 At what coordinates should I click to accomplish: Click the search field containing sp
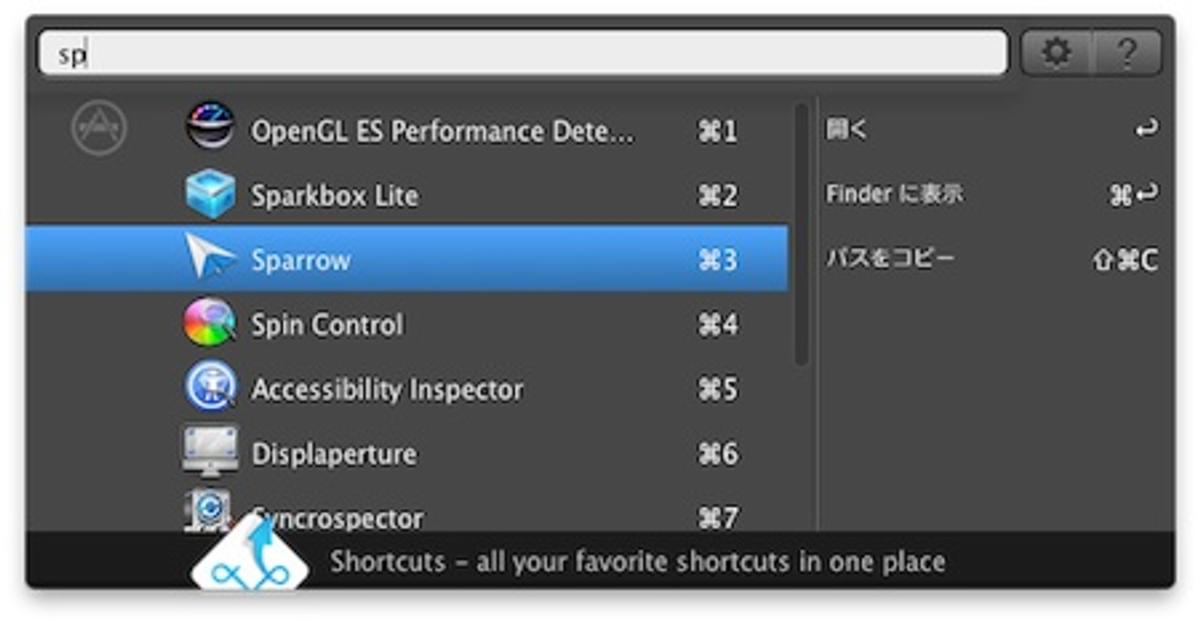point(523,53)
